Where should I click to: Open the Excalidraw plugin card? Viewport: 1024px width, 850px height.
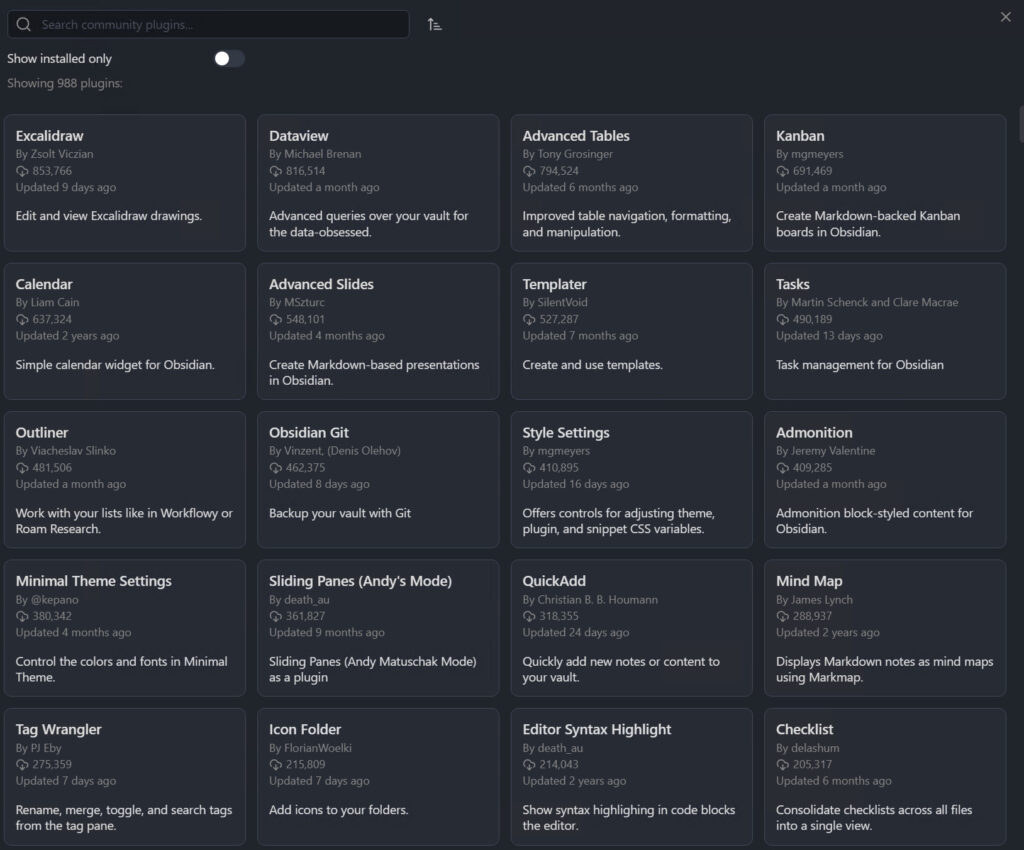[x=125, y=183]
